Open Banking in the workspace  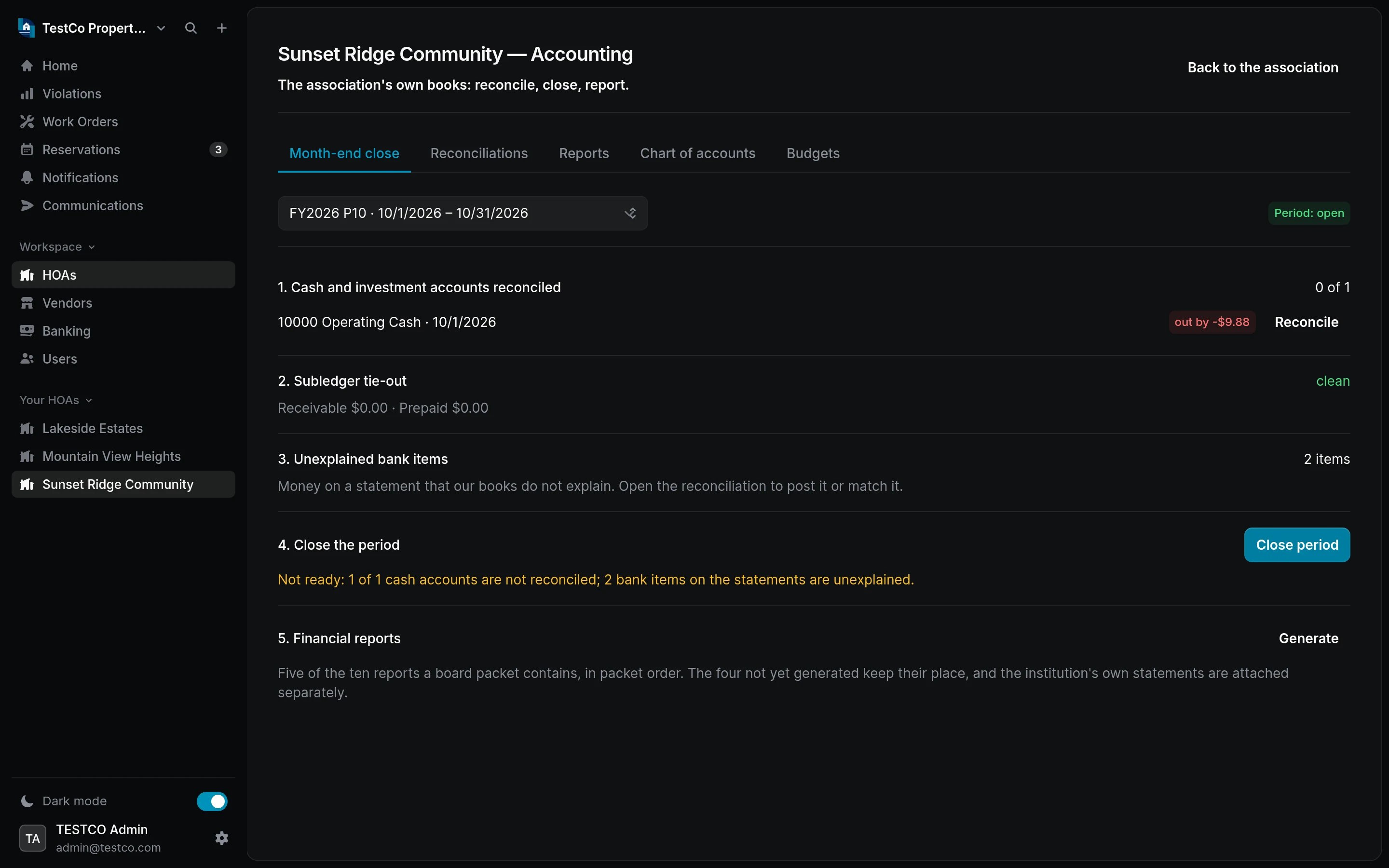point(123,331)
